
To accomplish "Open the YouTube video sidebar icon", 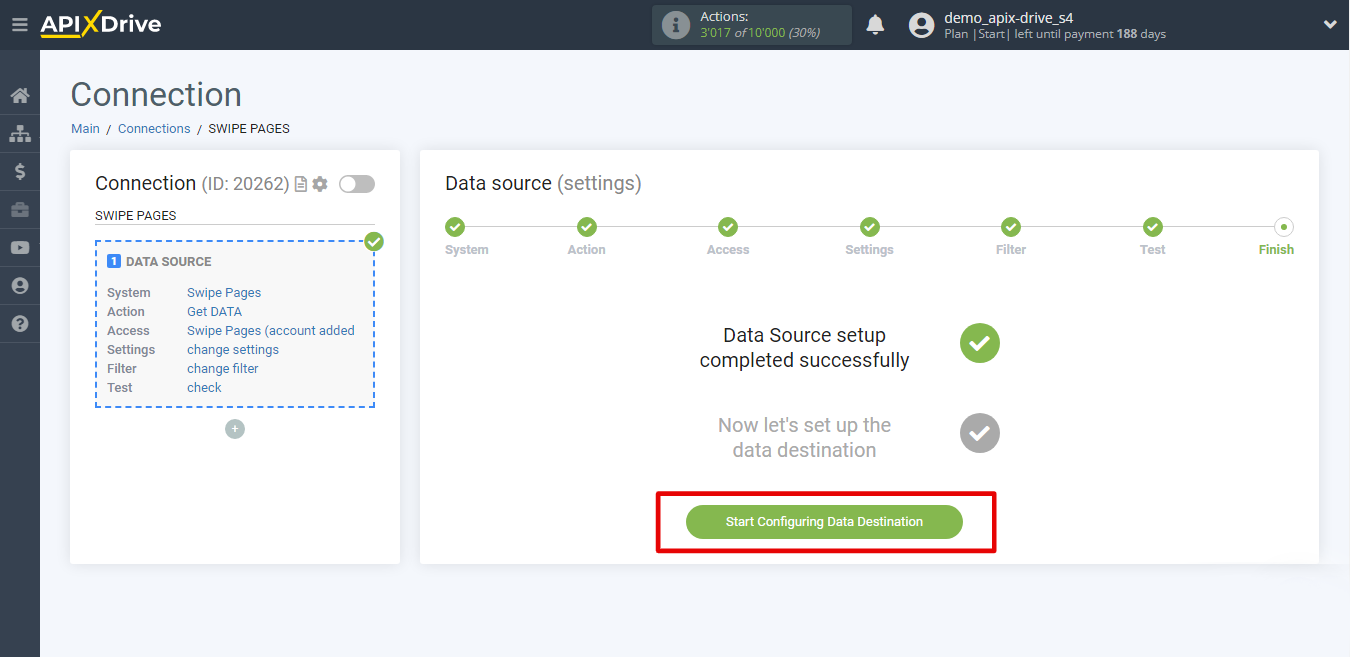I will (x=20, y=248).
